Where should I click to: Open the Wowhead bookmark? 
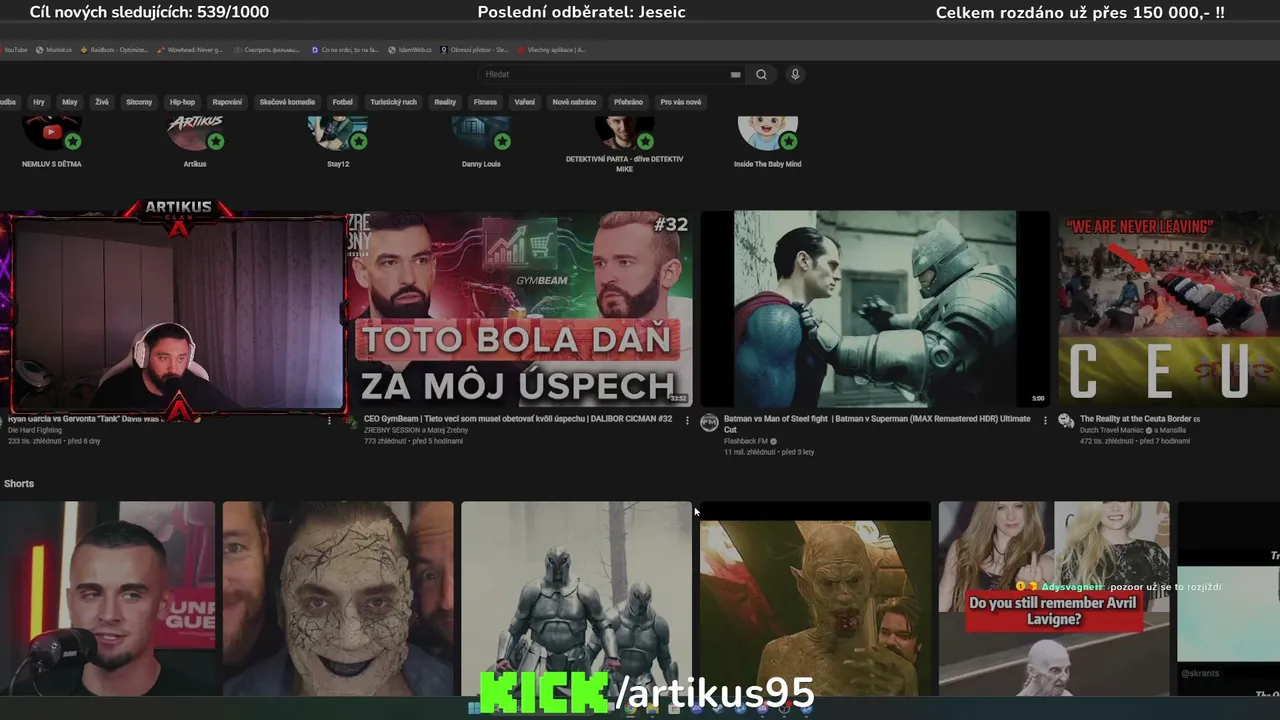click(190, 49)
